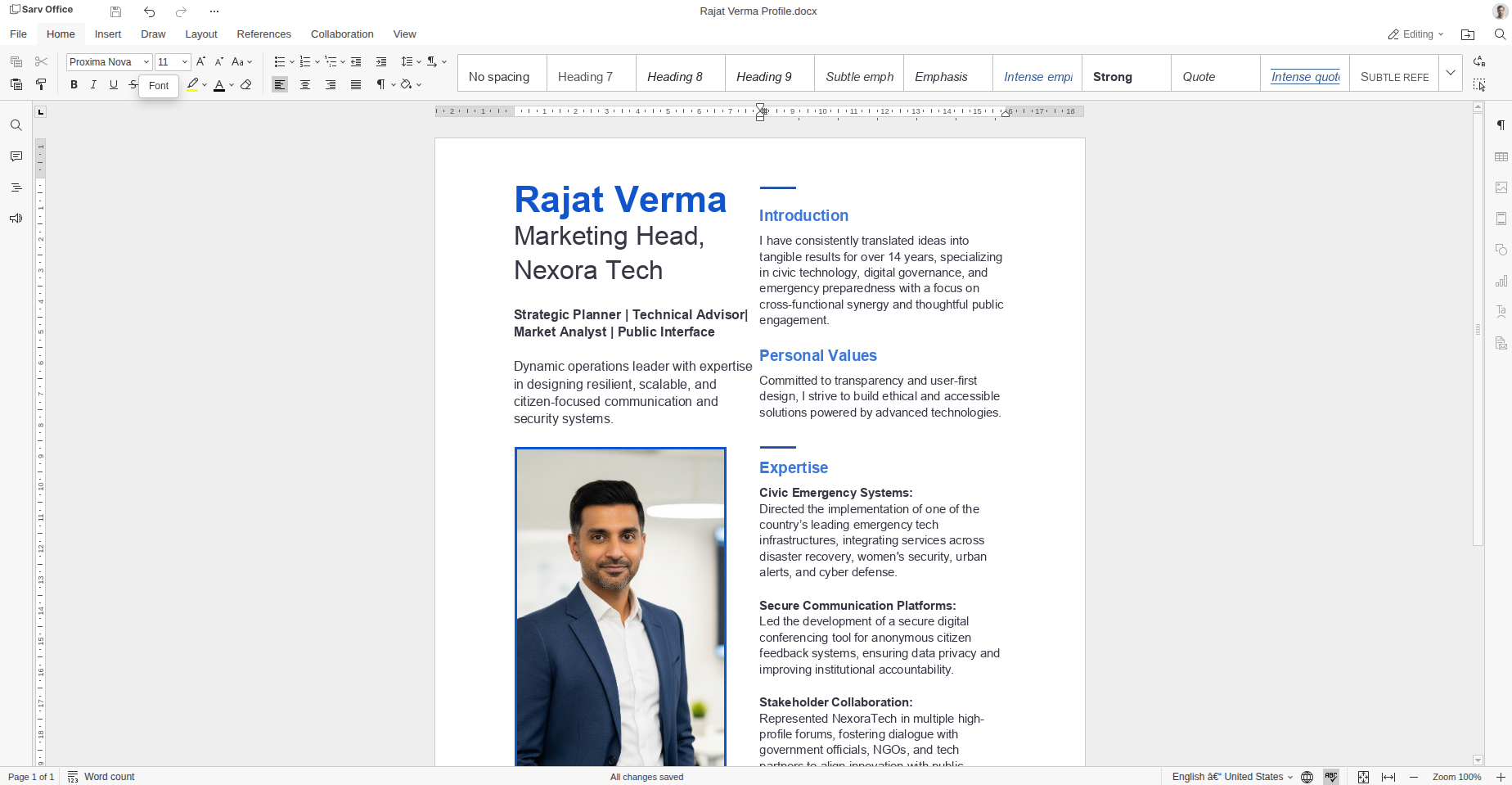
Task: Click the Copy style paint roller icon
Action: pyautogui.click(x=41, y=84)
